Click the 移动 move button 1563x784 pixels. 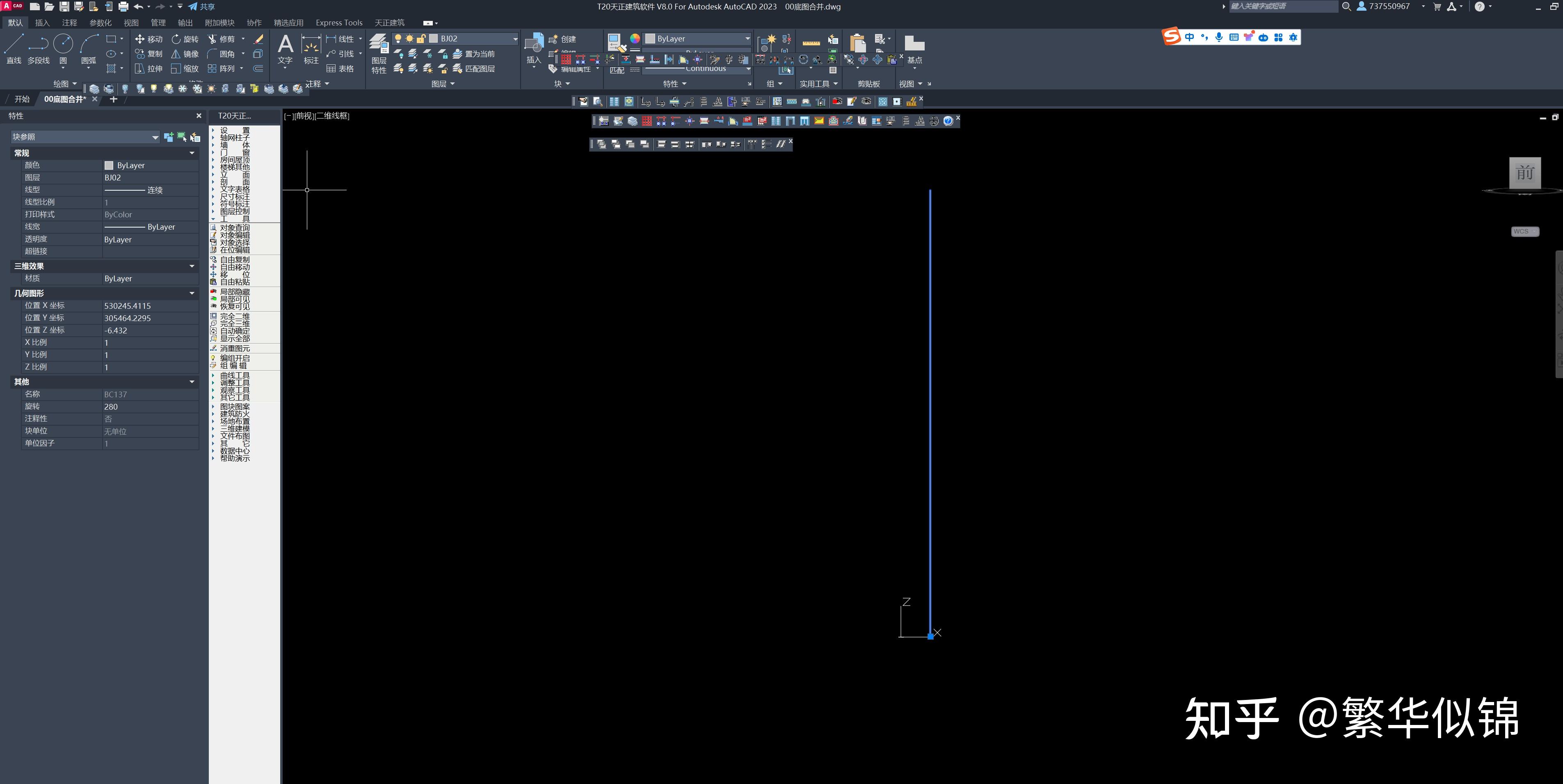coord(149,39)
